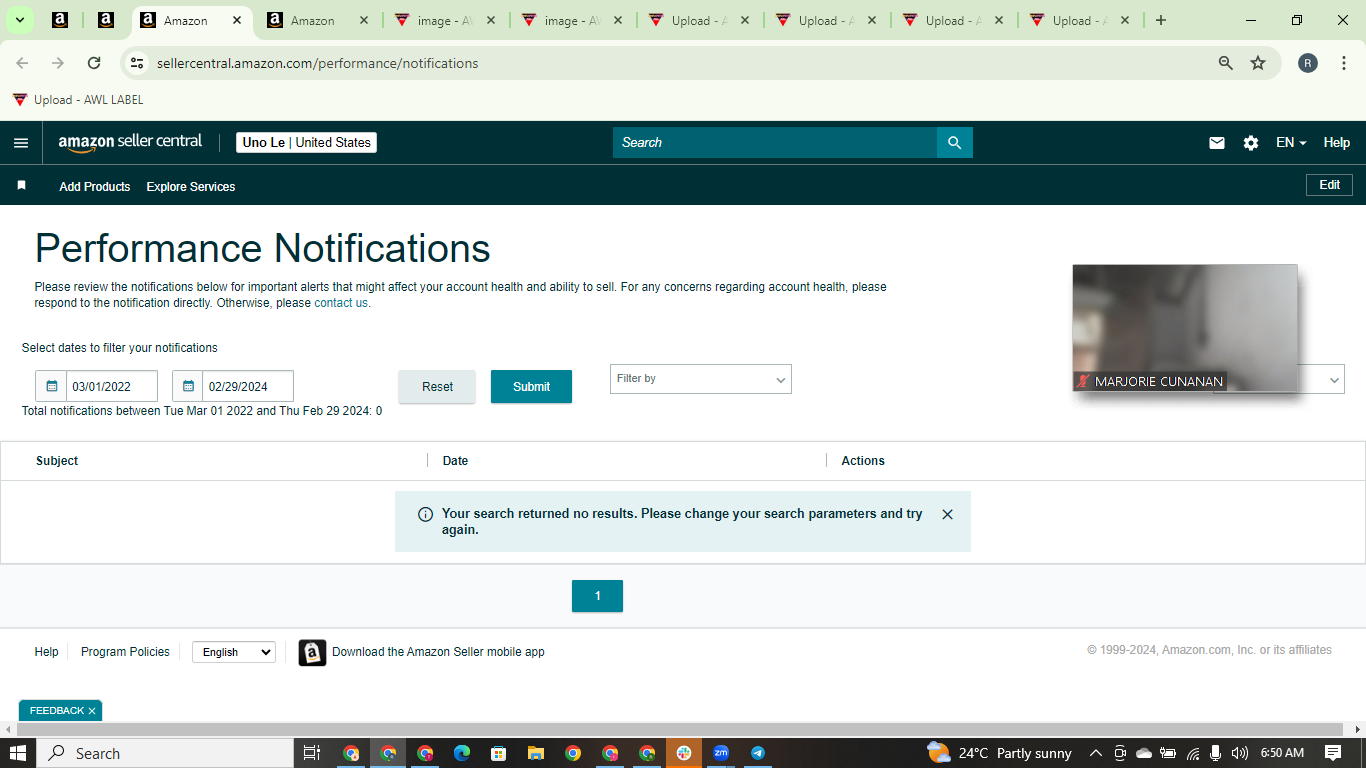The image size is (1366, 768).
Task: Click the Reset button
Action: 437,387
